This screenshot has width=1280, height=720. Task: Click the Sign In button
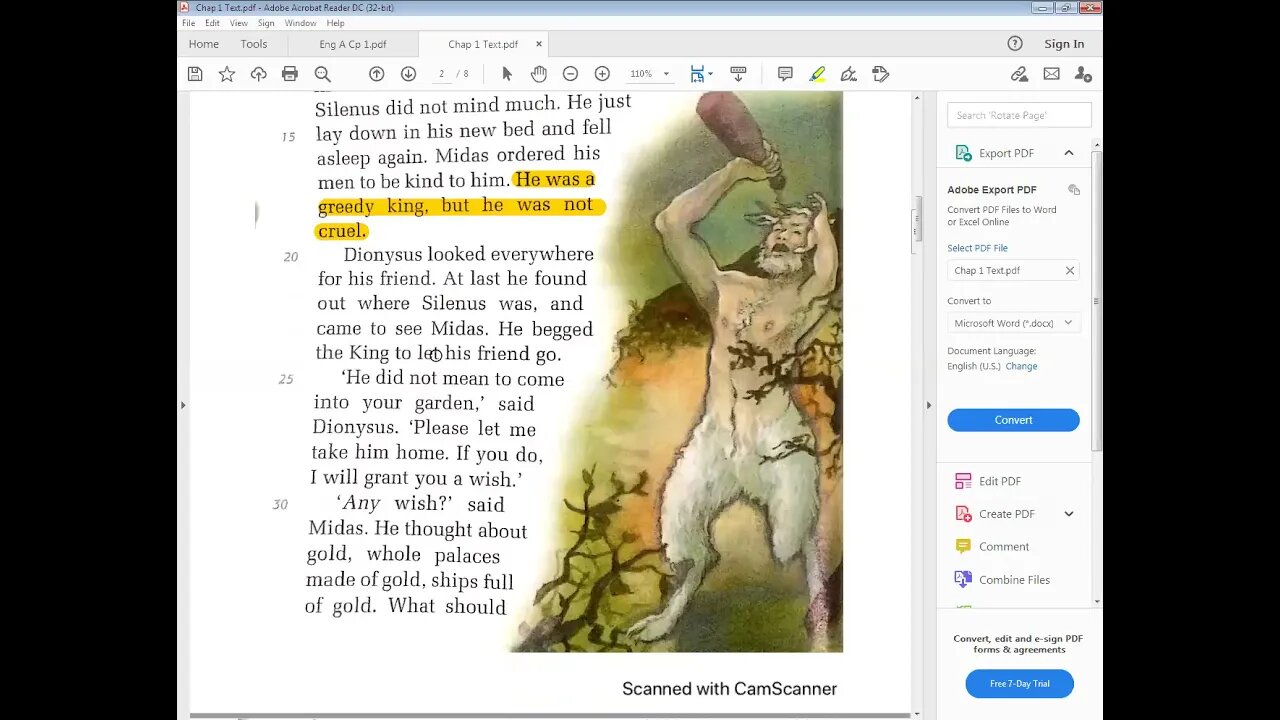[1064, 44]
